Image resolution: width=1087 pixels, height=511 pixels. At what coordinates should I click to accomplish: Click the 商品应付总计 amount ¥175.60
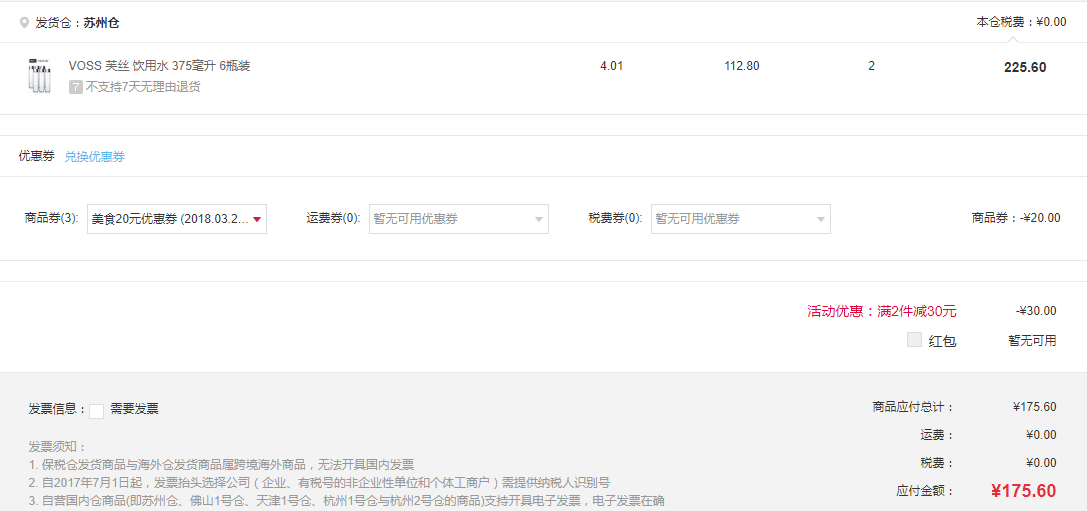(x=1034, y=407)
